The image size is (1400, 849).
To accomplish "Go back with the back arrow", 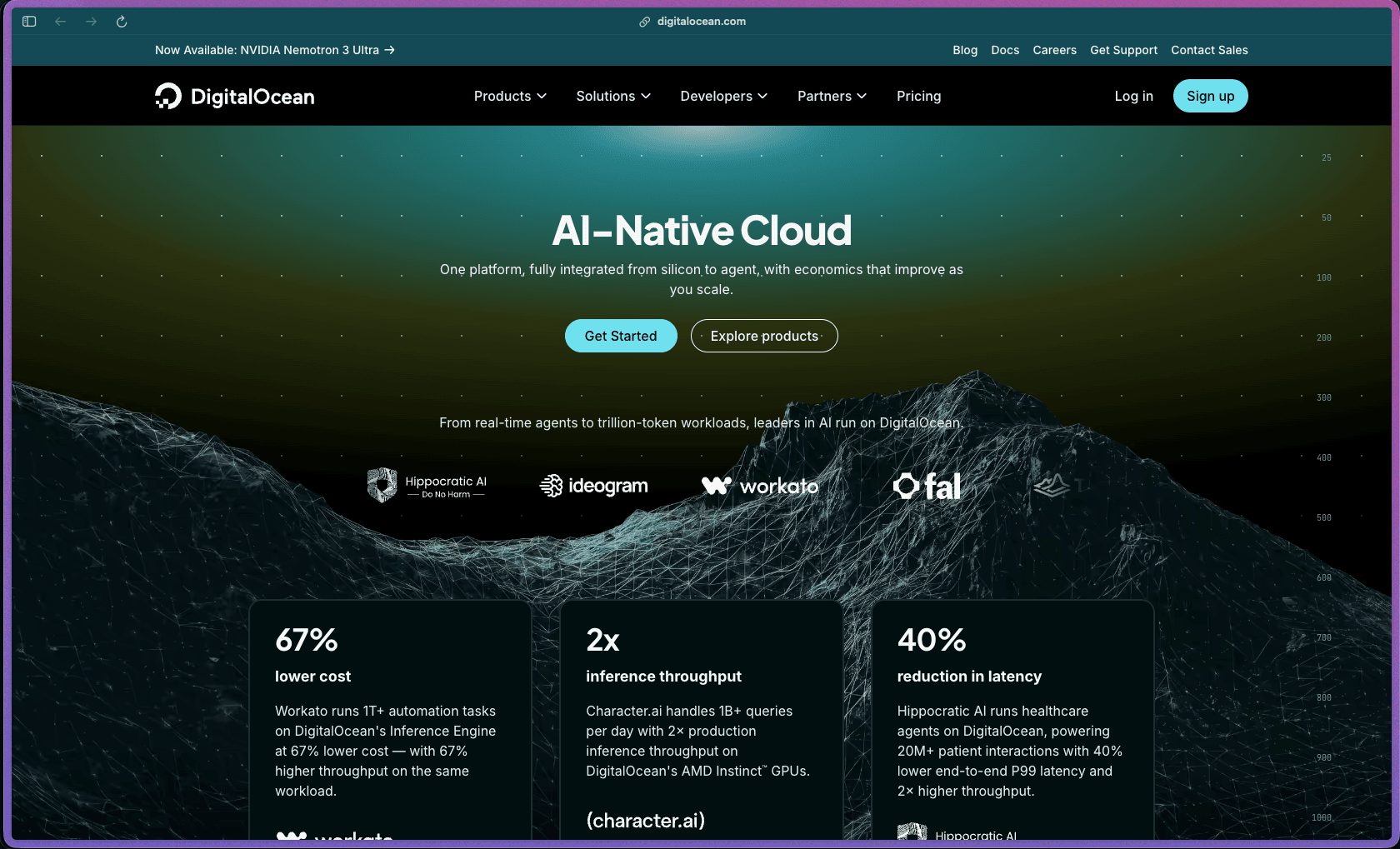I will tap(60, 22).
